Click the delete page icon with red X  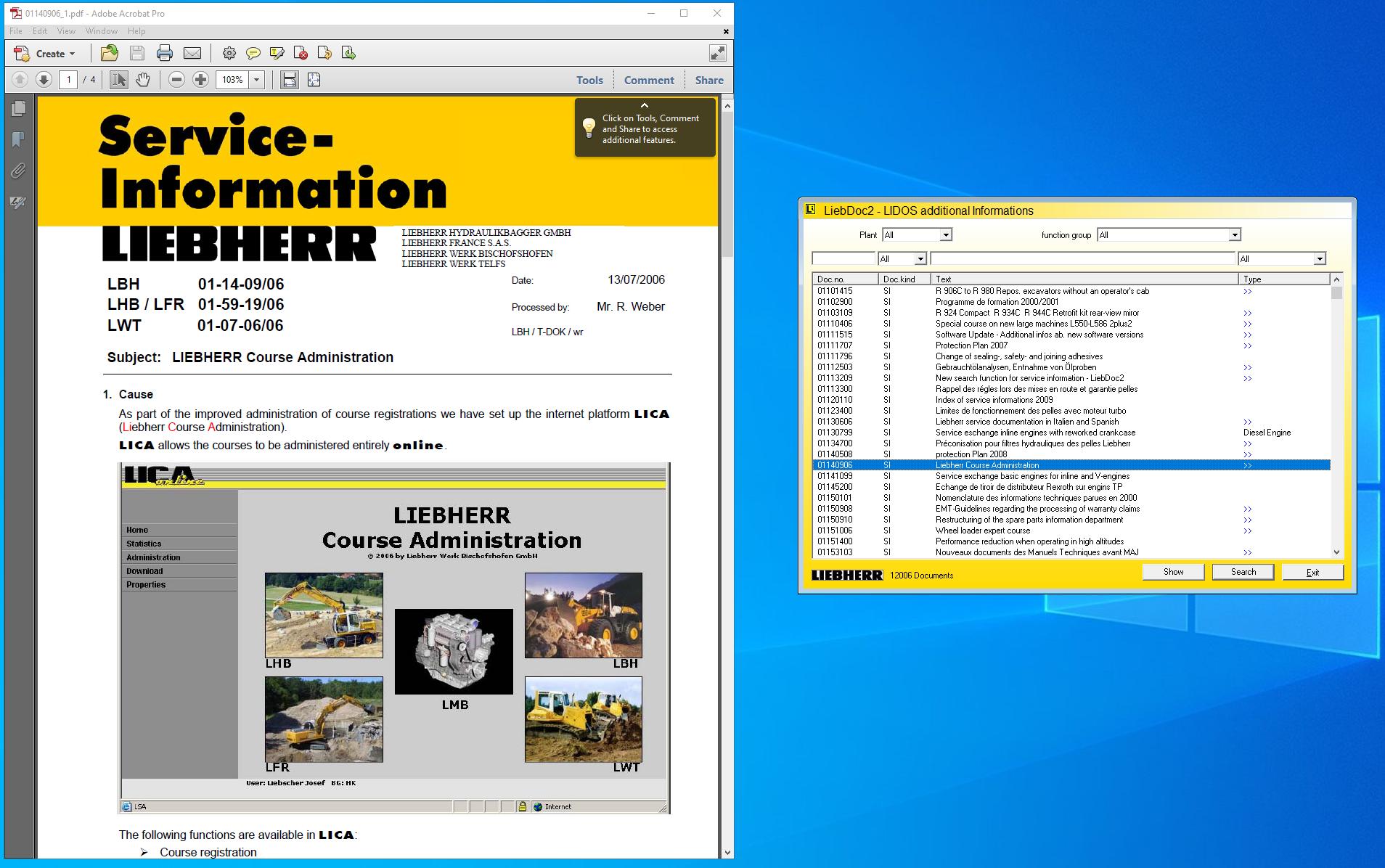click(301, 53)
